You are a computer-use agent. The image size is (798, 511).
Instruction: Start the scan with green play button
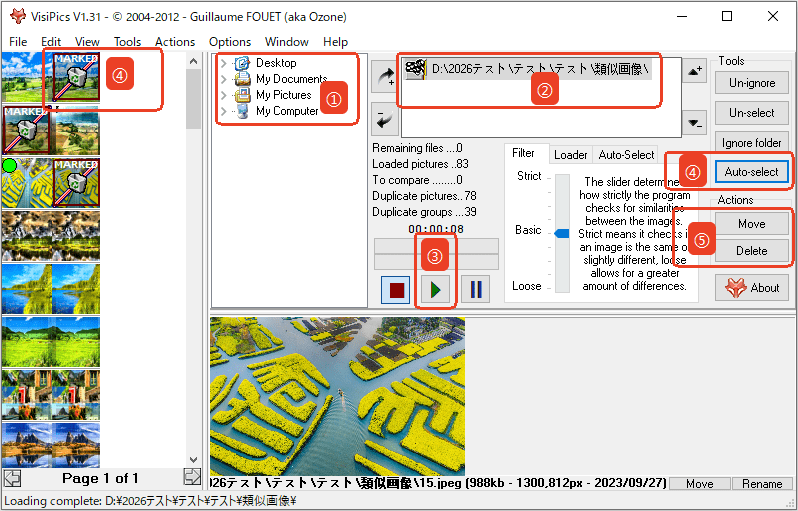(x=436, y=290)
